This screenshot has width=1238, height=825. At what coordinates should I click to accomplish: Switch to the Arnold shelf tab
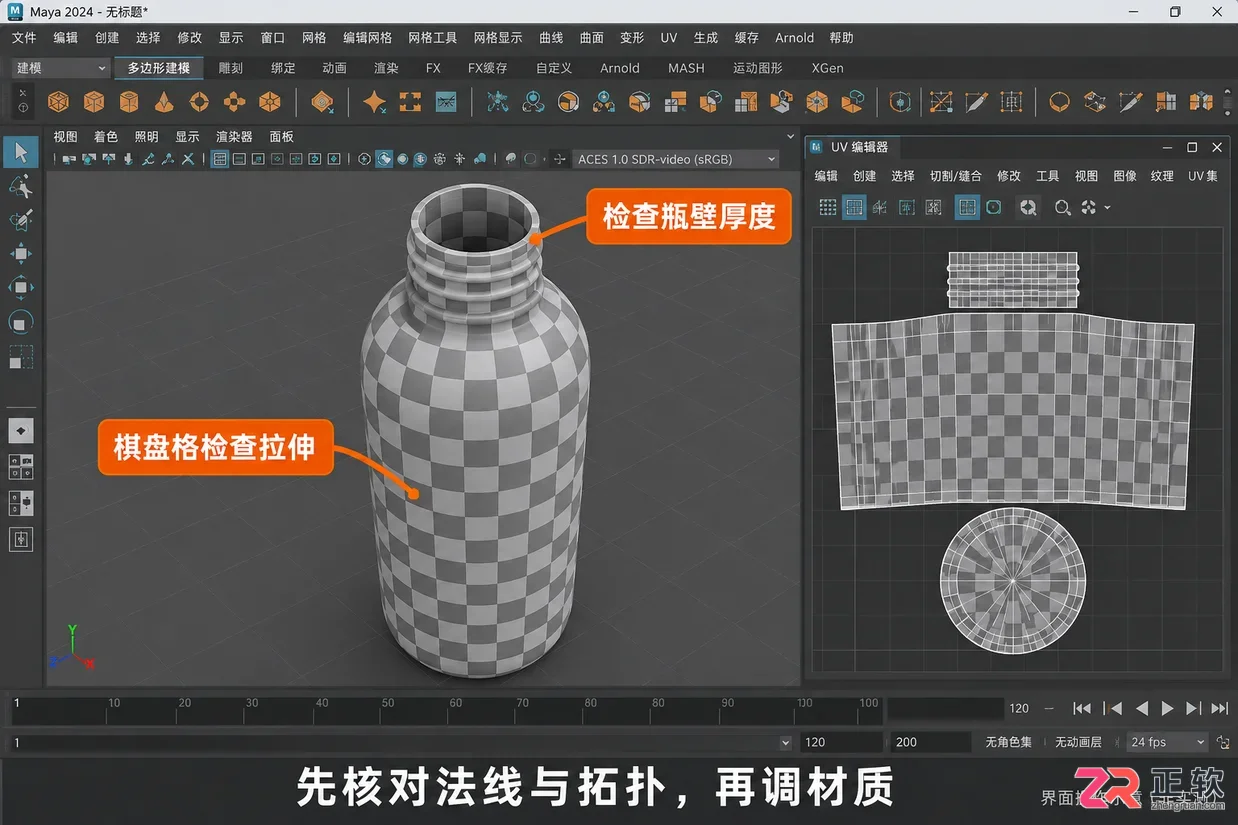620,68
